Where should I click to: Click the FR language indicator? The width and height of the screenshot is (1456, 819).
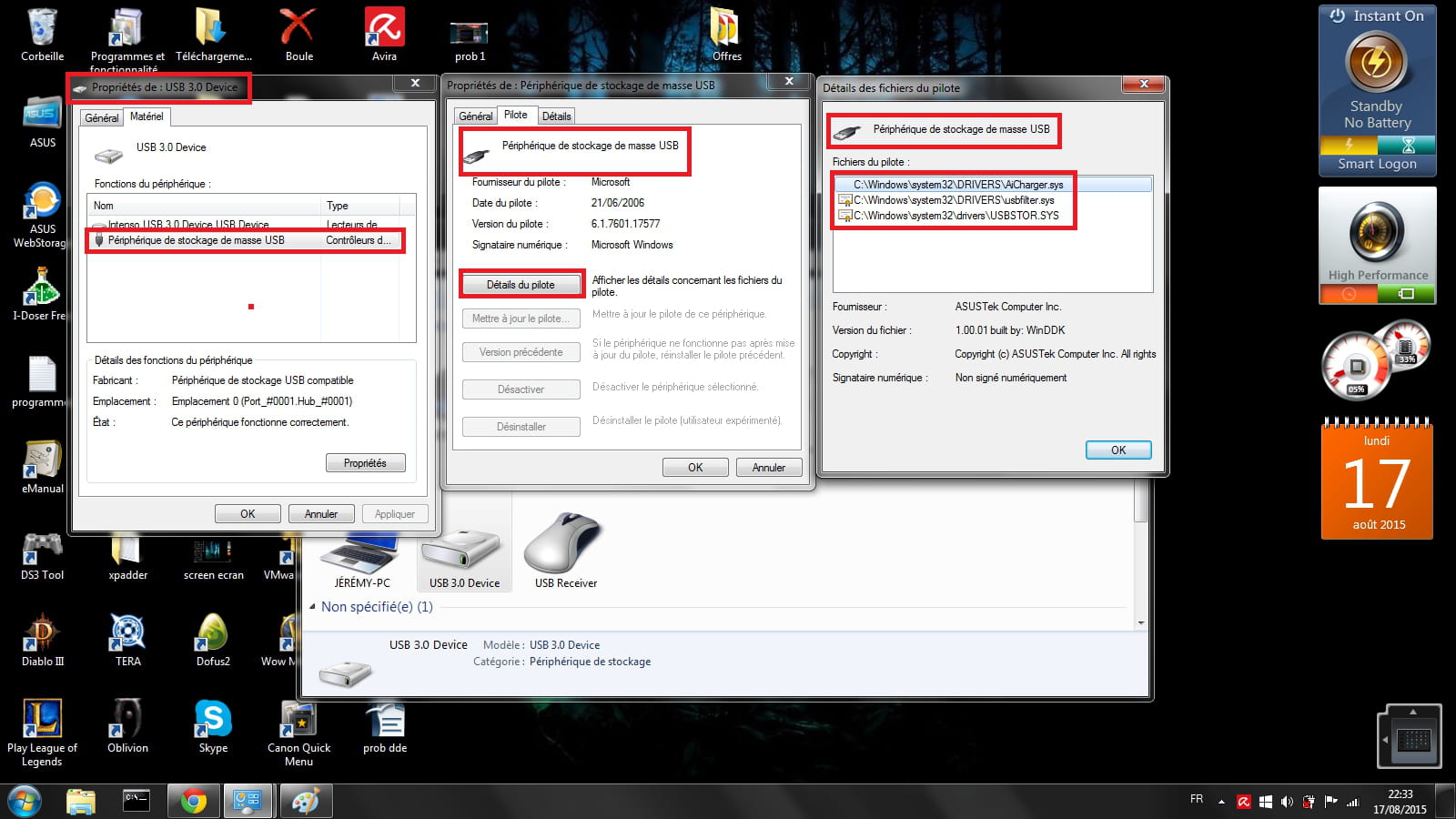1197,799
